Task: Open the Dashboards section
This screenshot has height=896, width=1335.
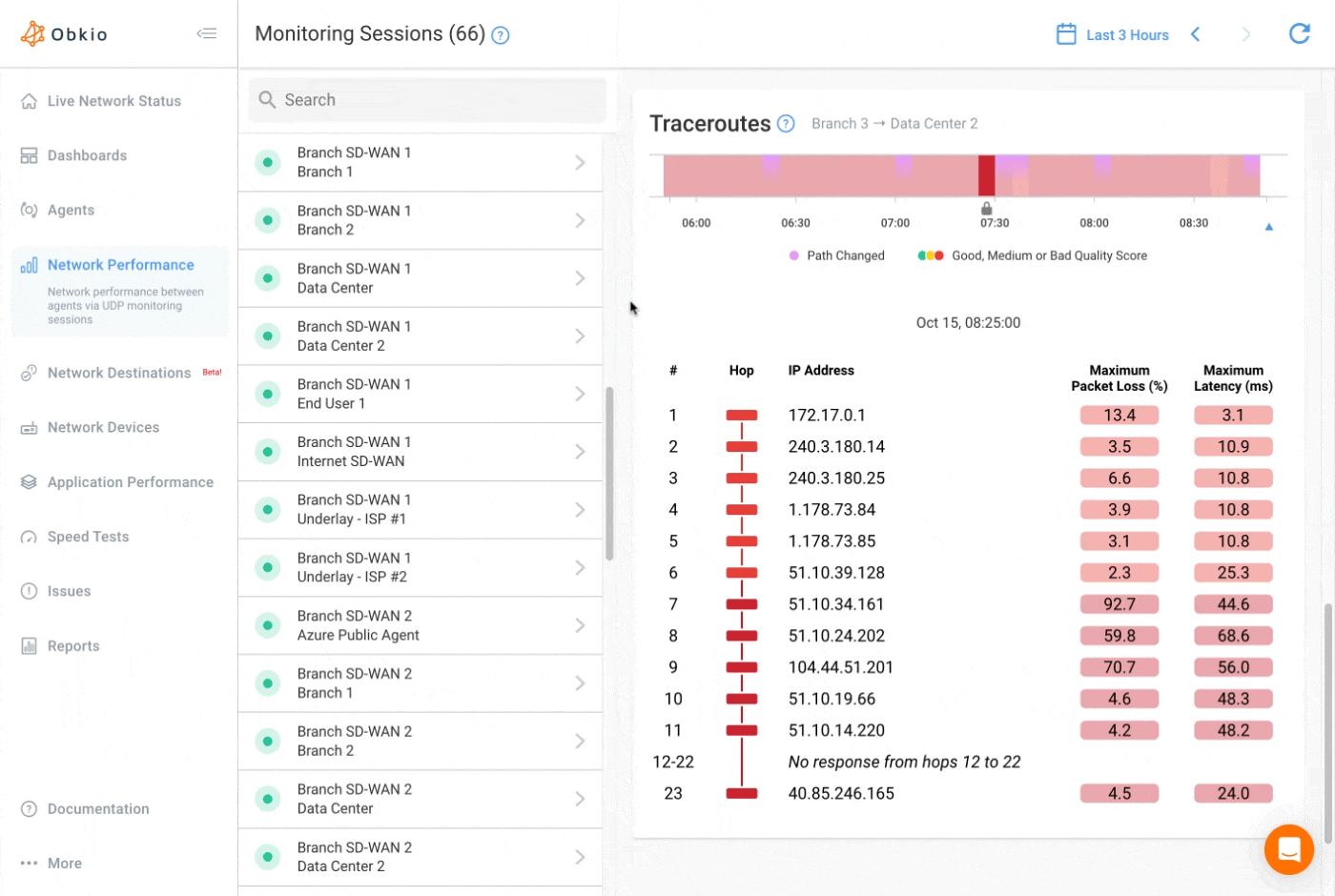Action: point(88,154)
